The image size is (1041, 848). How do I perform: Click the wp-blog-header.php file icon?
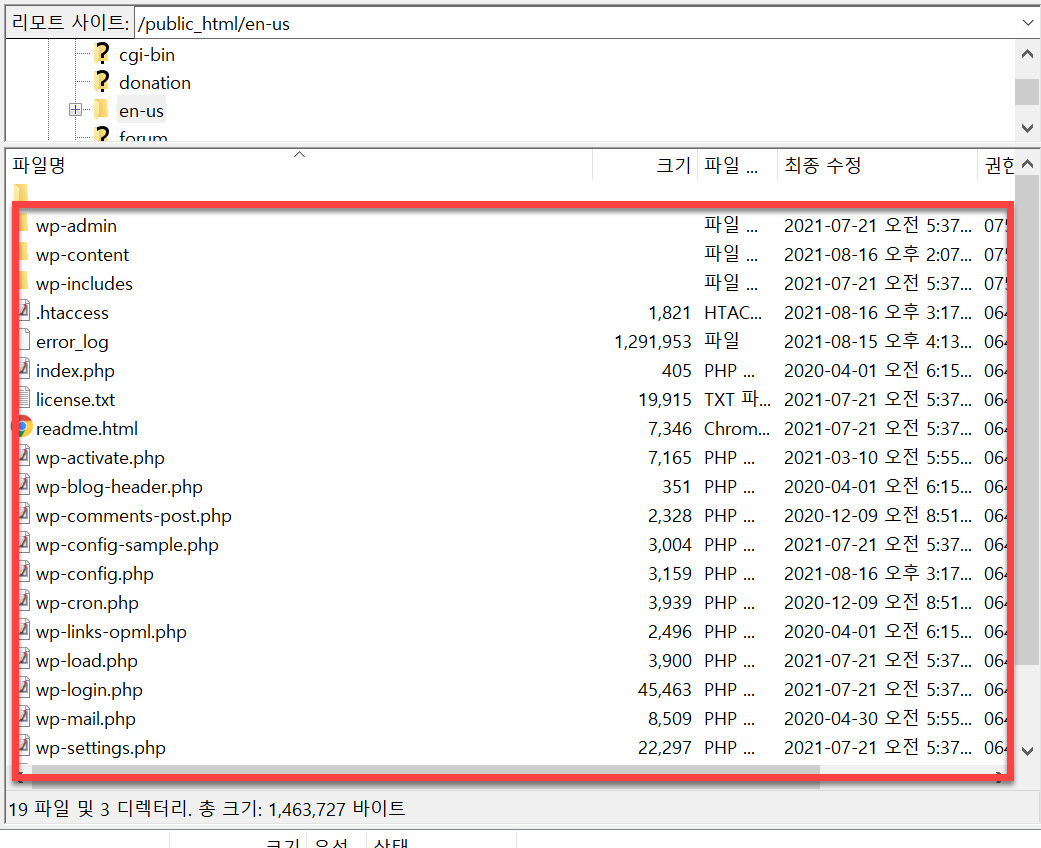pos(24,485)
